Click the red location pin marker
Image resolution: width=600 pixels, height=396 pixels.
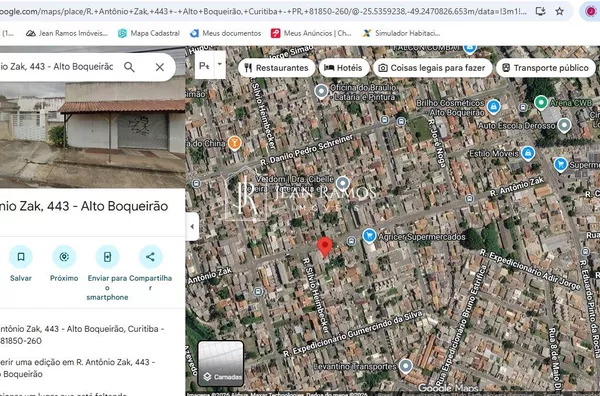coord(325,247)
